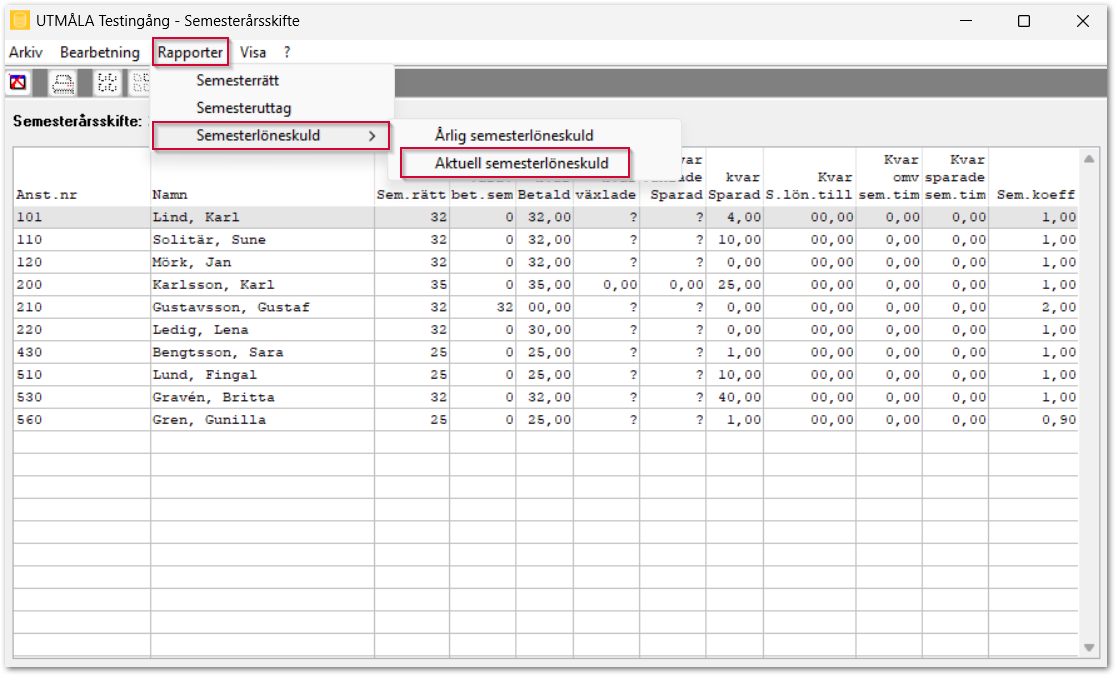The height and width of the screenshot is (676, 1116).
Task: Click the Sem.koeff column header
Action: coord(1035,194)
